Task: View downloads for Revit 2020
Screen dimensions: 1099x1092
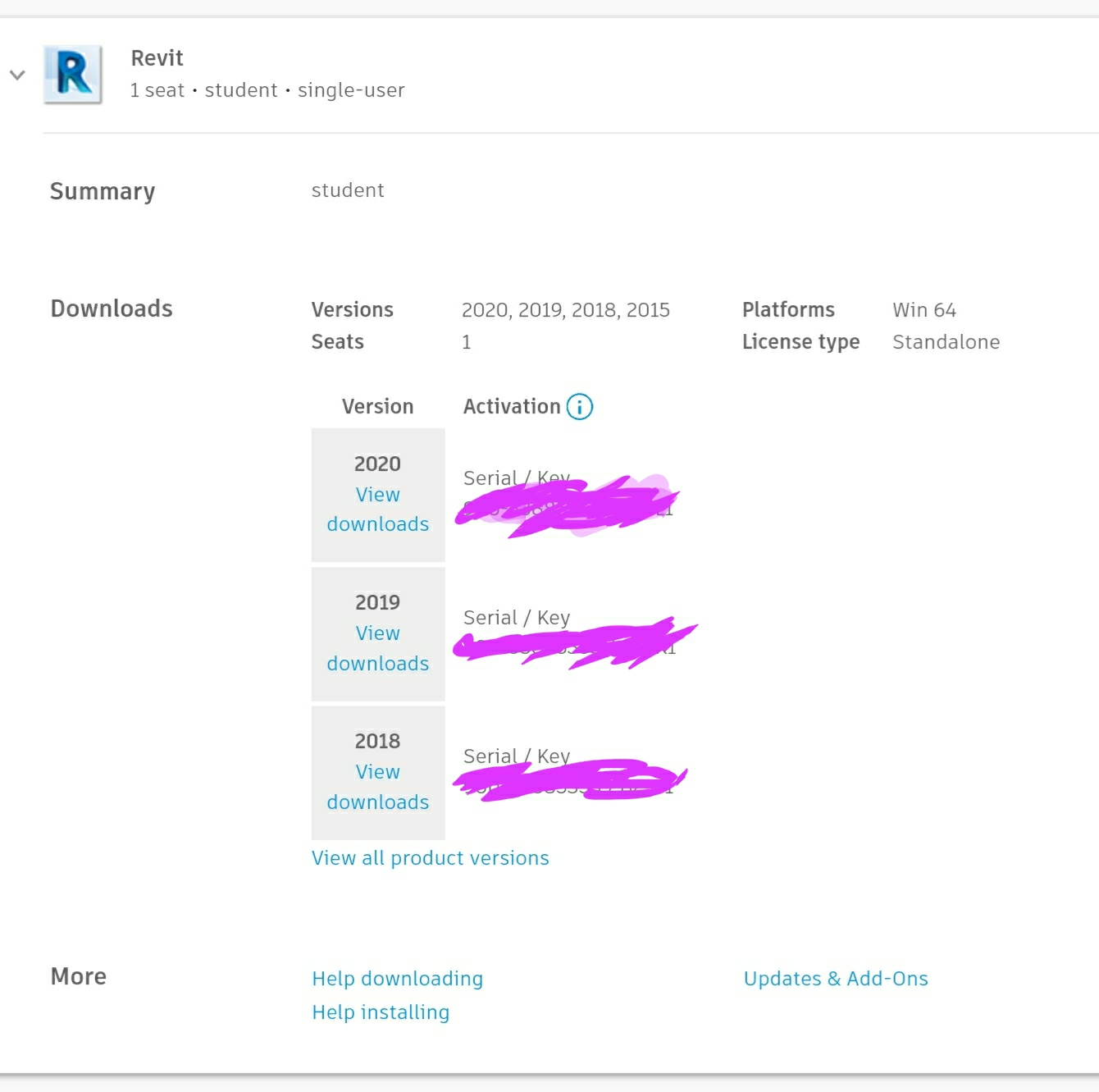Action: click(378, 509)
